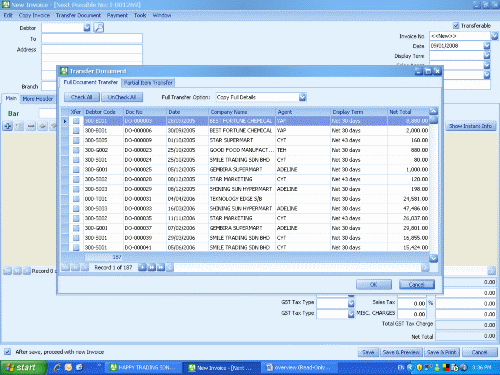This screenshot has width=500, height=375.
Task: Open the Date picker dropdown
Action: pyautogui.click(x=487, y=46)
